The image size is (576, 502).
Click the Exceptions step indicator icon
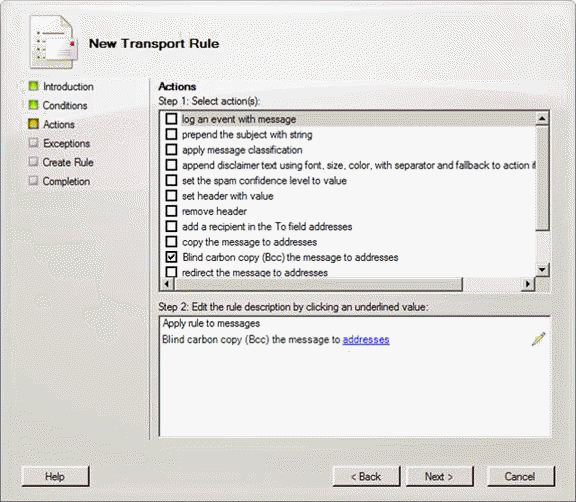(33, 143)
